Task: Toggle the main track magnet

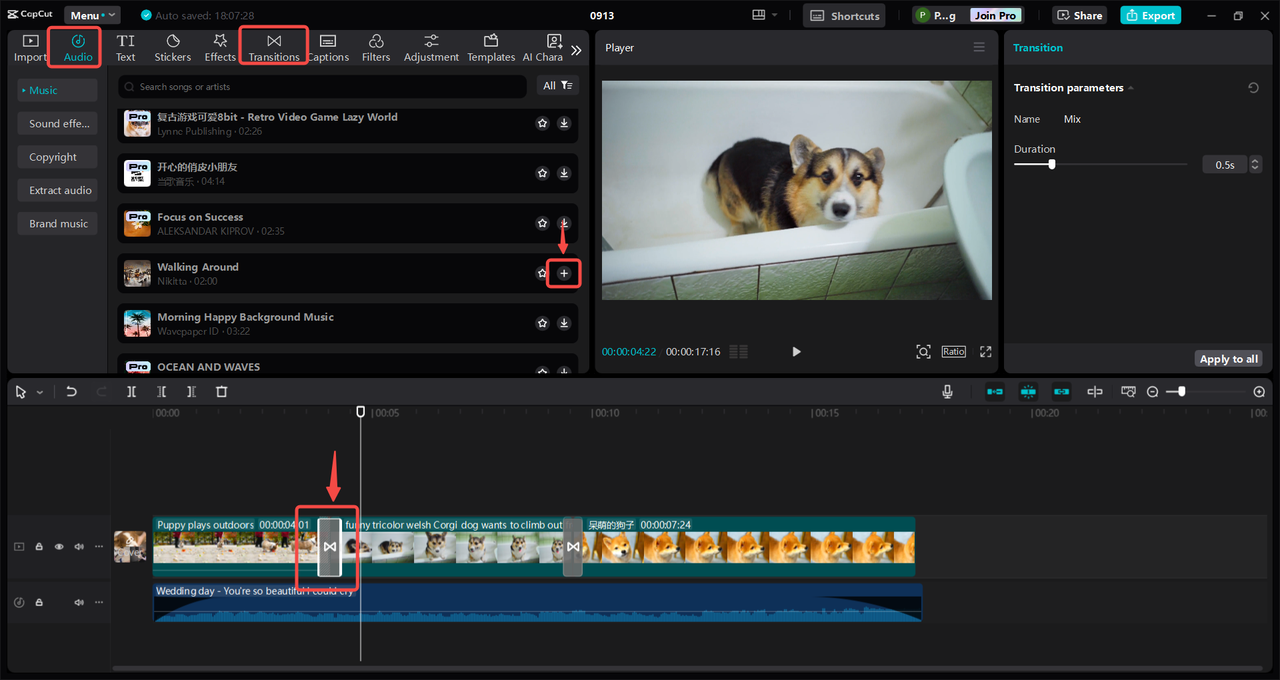Action: pyautogui.click(x=995, y=392)
